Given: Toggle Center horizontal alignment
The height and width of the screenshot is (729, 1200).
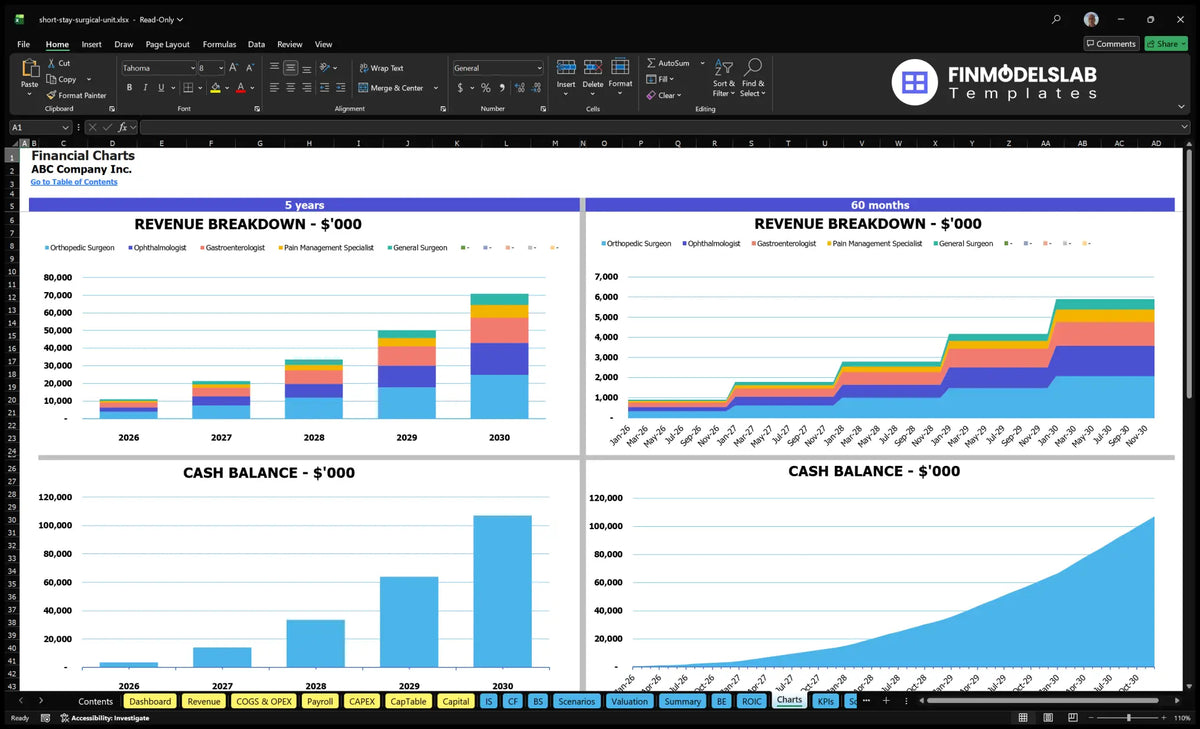Looking at the screenshot, I should (290, 88).
